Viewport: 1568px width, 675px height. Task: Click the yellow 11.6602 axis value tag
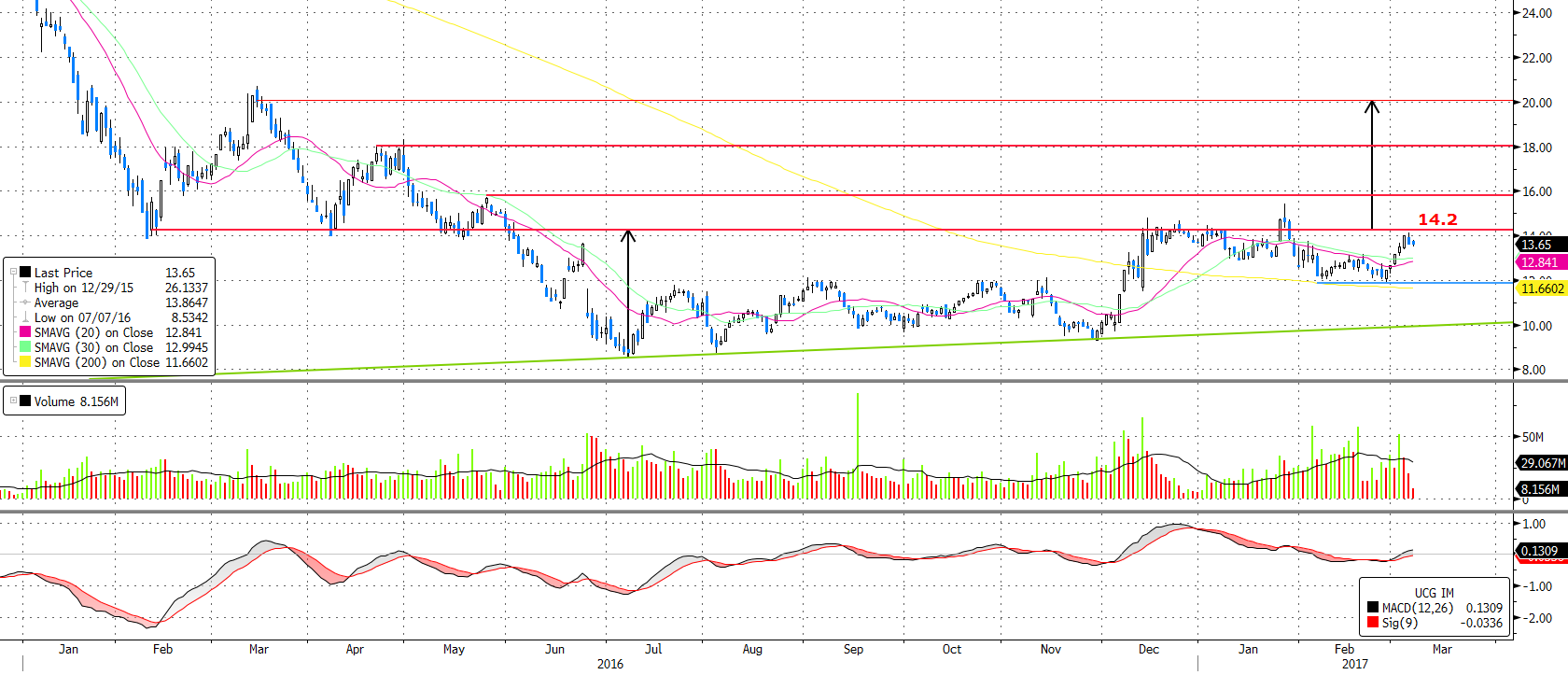coord(1542,288)
